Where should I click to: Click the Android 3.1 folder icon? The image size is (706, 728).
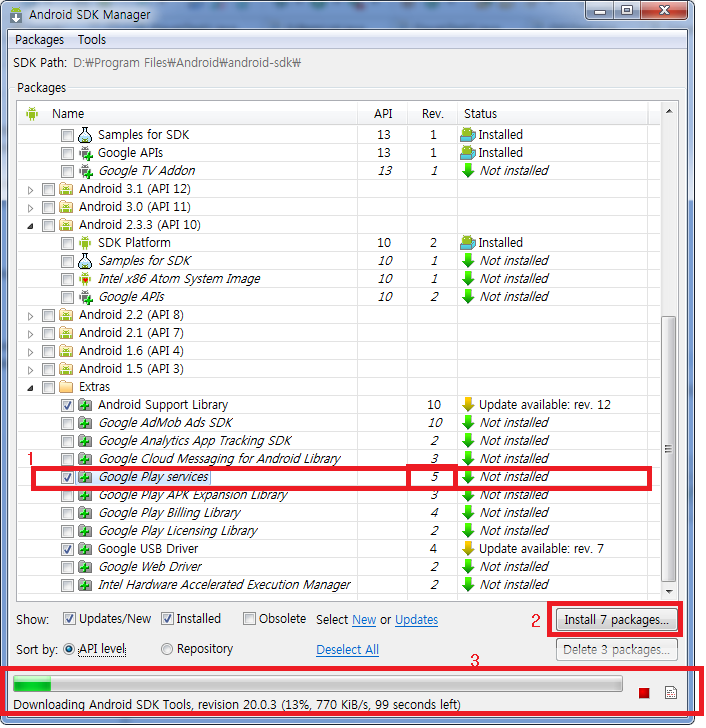coord(66,189)
